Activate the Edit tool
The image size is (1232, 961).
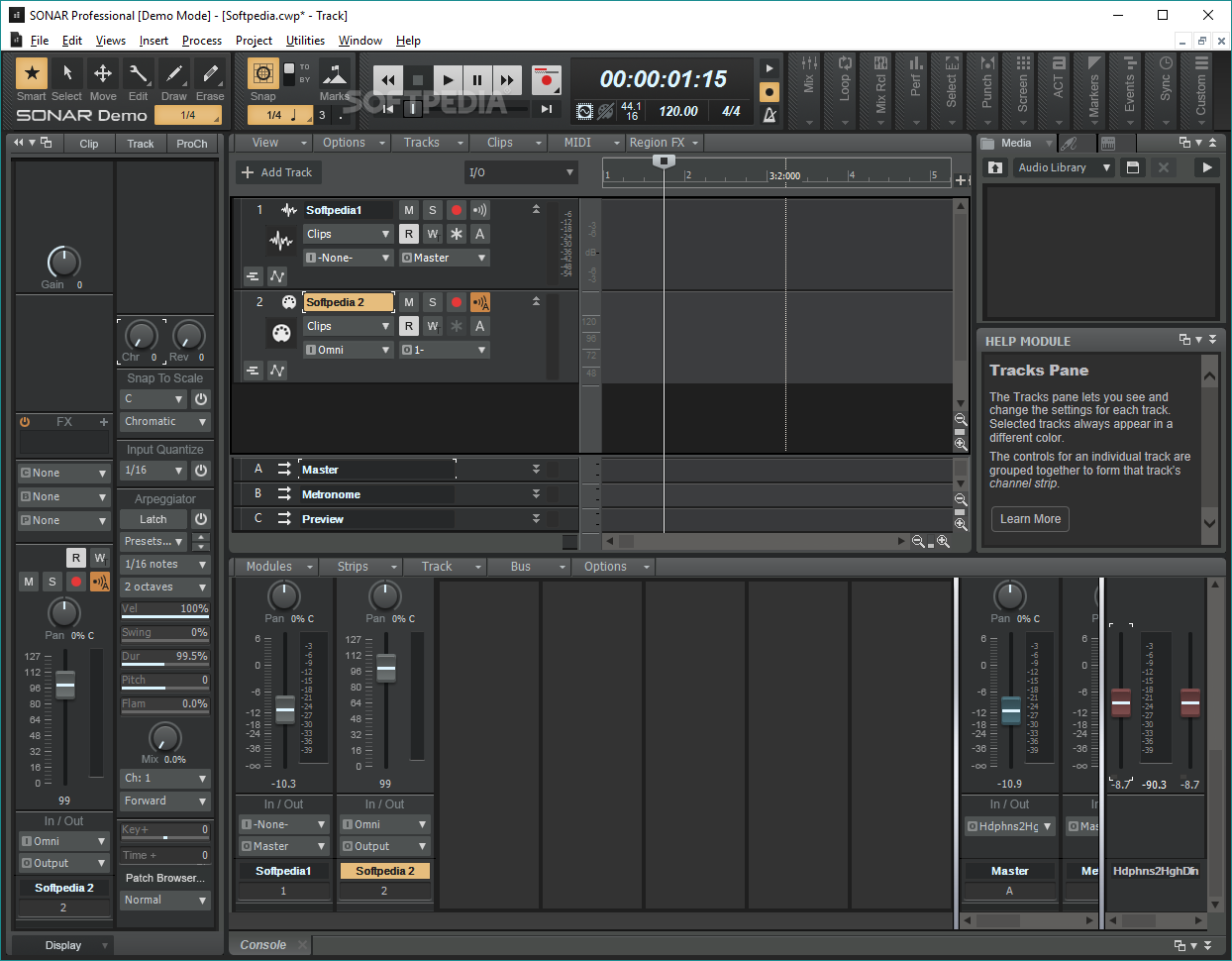(139, 73)
